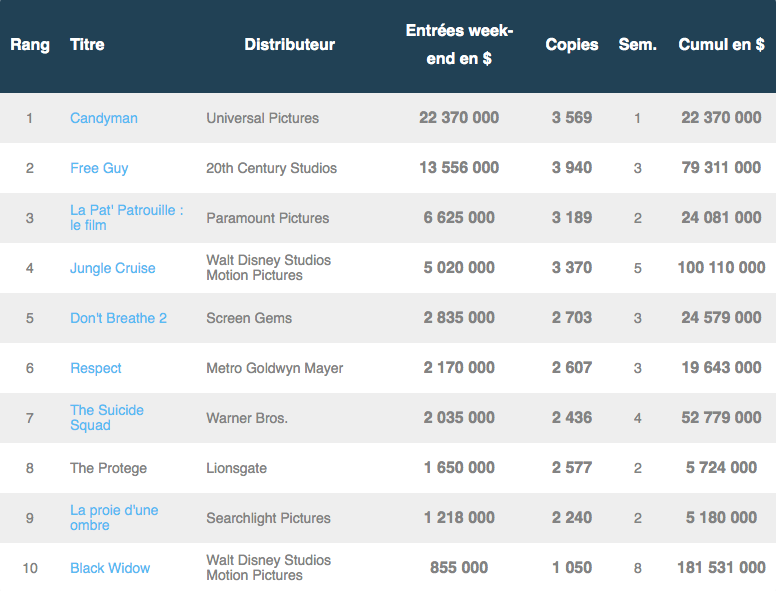Select weekend value 13 556 000
Screen dimensions: 776x591
(459, 168)
